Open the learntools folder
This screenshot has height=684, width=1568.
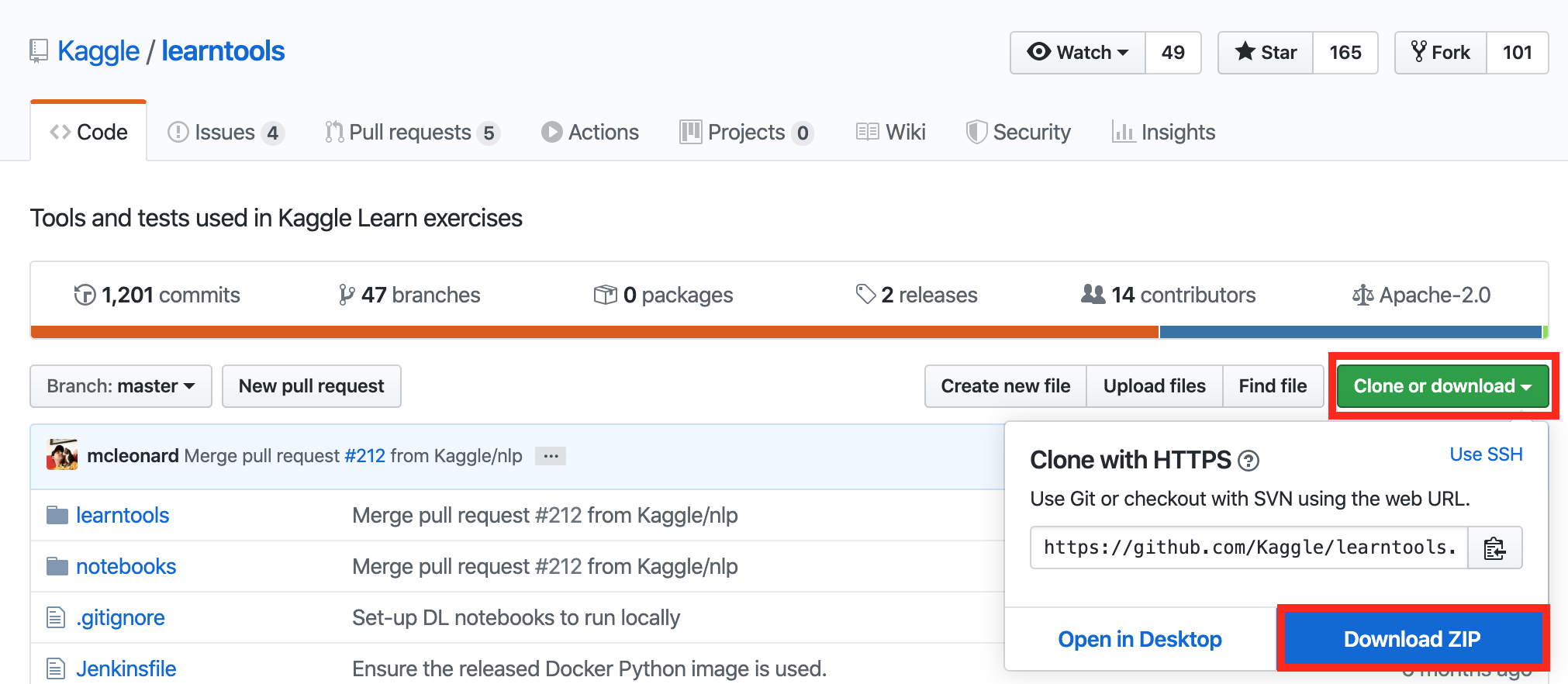click(x=123, y=515)
